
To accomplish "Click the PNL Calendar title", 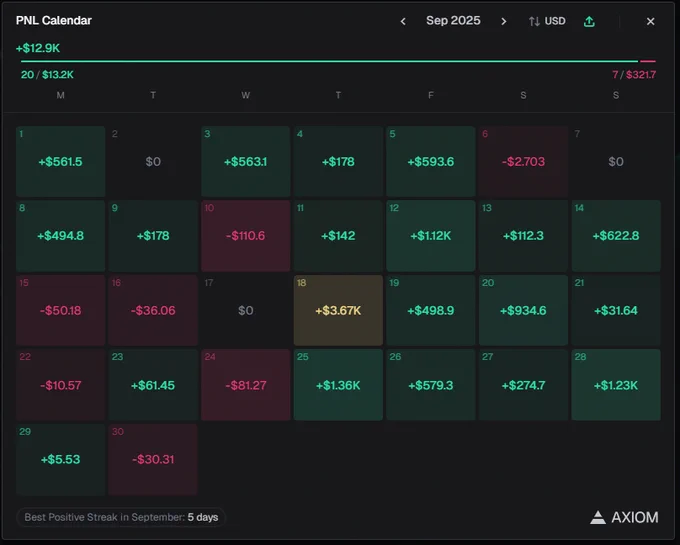I will [54, 20].
